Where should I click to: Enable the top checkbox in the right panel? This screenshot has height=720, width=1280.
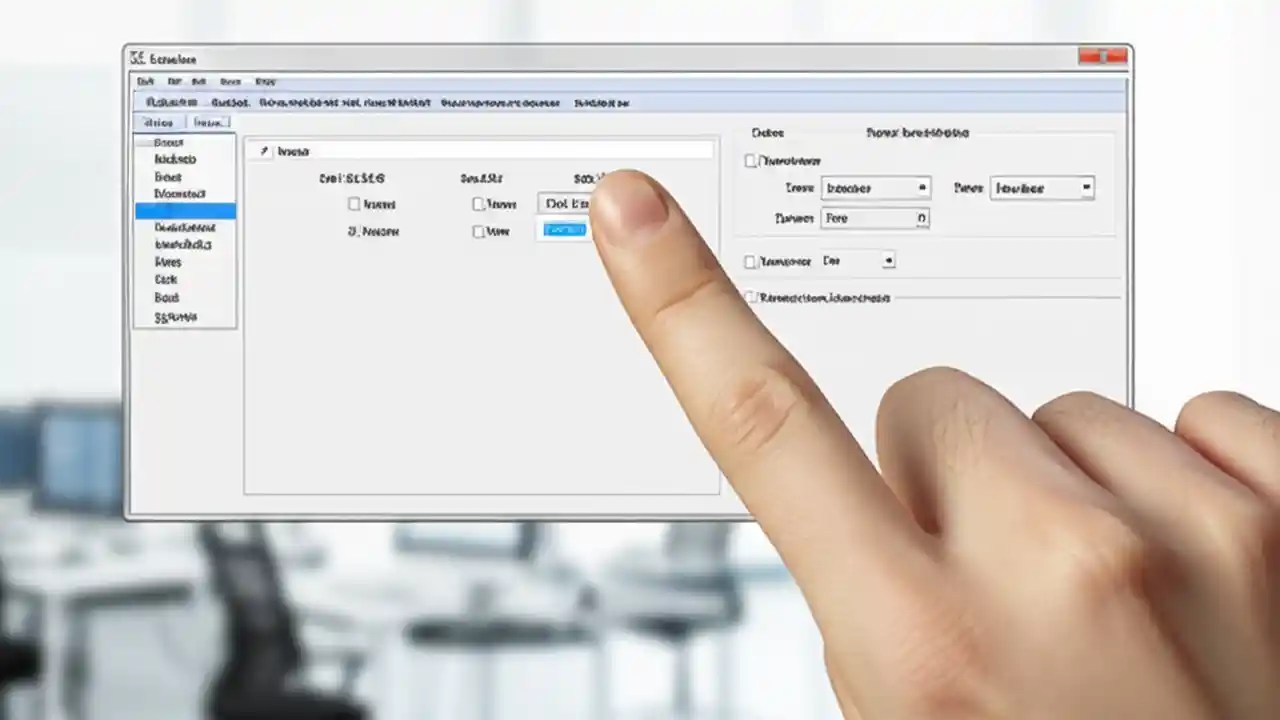pyautogui.click(x=750, y=161)
